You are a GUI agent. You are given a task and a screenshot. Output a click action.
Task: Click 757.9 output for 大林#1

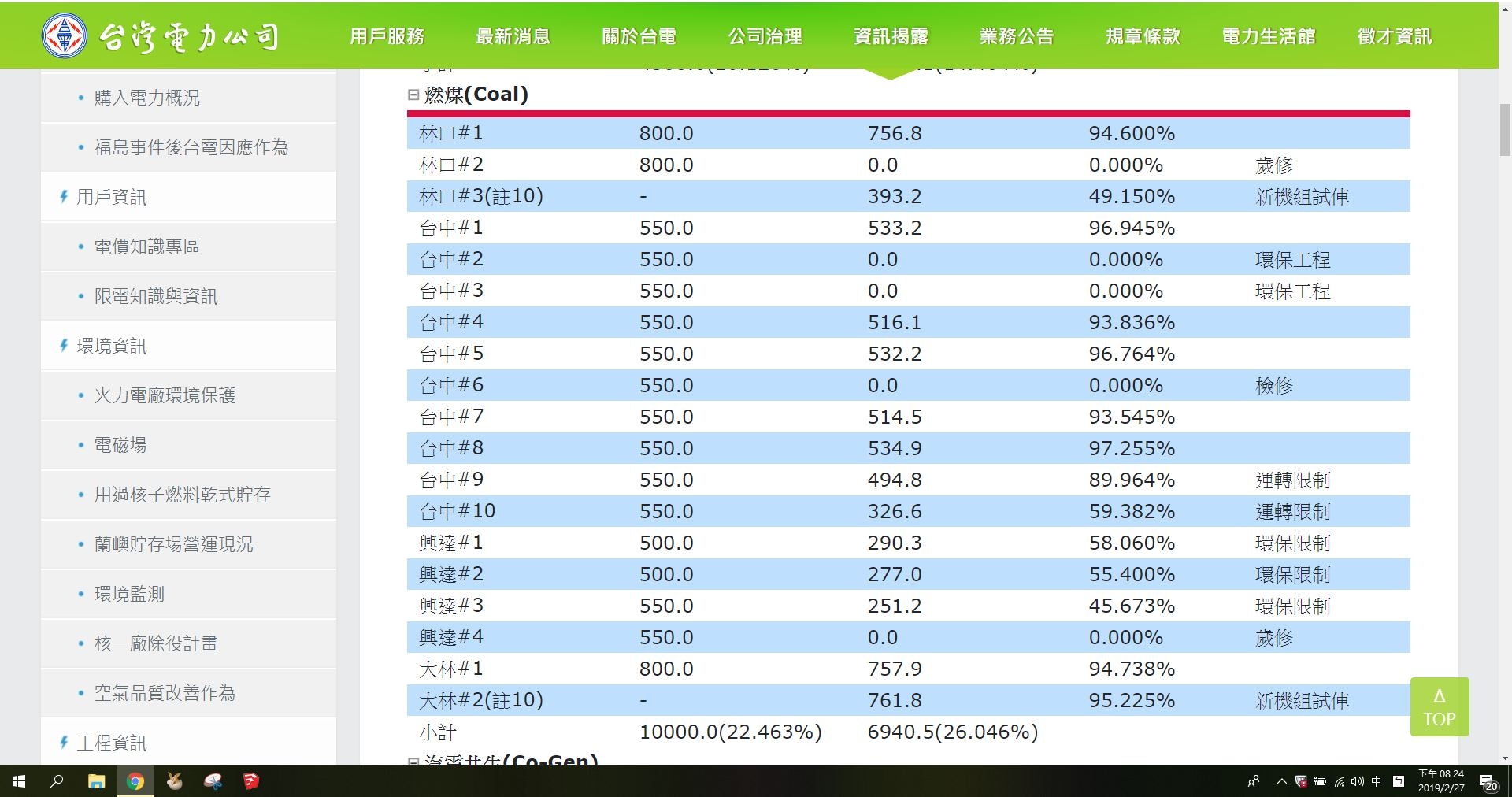pos(895,669)
